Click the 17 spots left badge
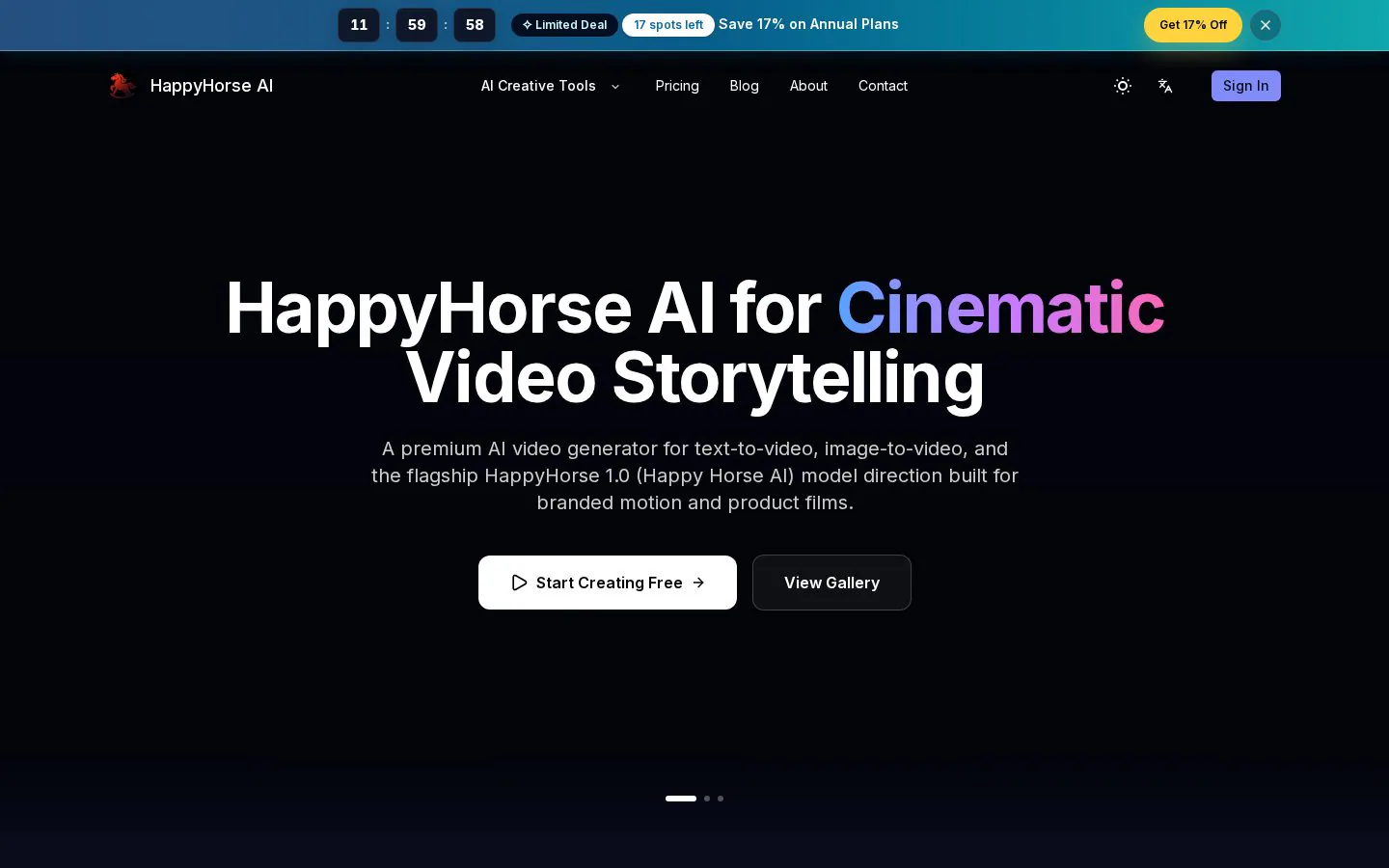This screenshot has height=868, width=1389. coord(668,25)
